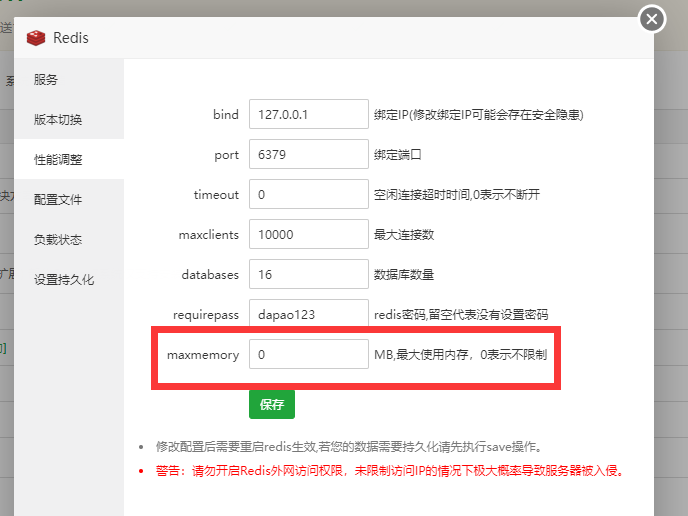The image size is (688, 516).
Task: View the 负载状态 tab
Action: point(69,240)
